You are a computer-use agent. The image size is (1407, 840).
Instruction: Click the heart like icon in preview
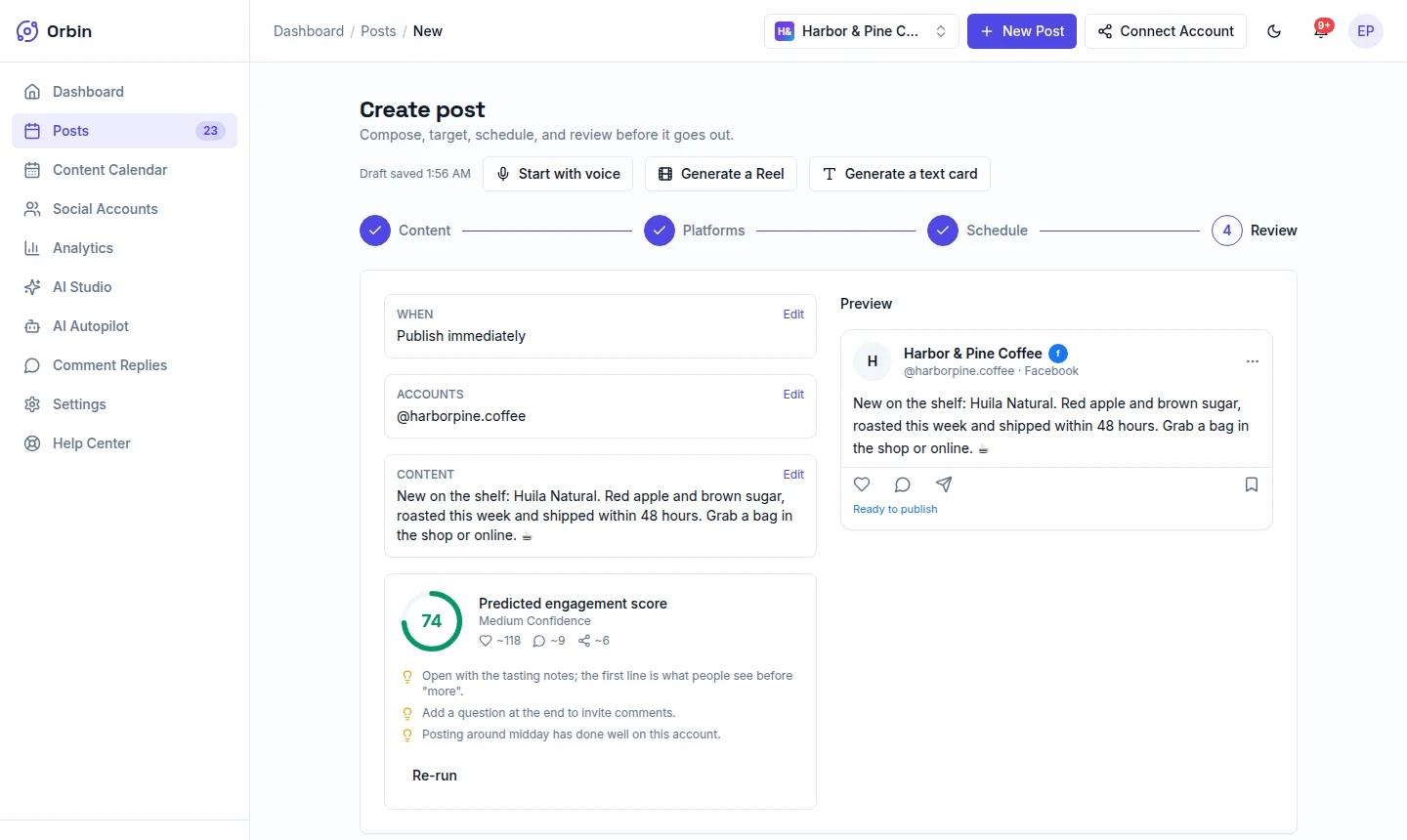coord(862,484)
